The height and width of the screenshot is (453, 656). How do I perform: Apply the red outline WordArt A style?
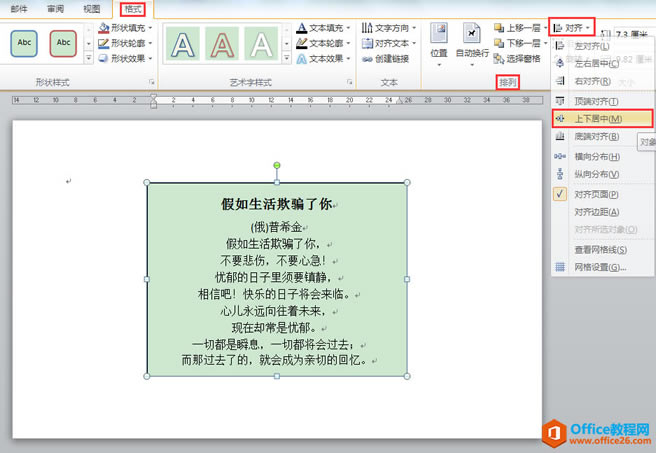[222, 44]
